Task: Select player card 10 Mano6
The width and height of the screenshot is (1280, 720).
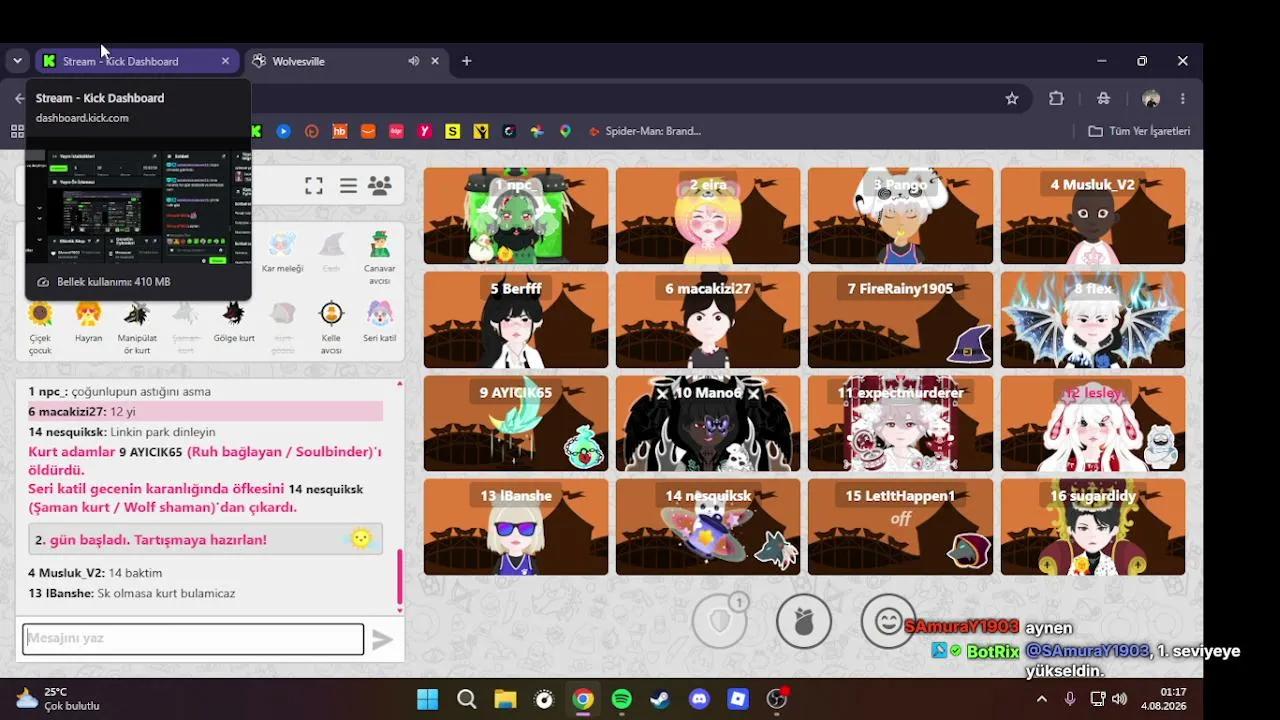Action: (708, 423)
